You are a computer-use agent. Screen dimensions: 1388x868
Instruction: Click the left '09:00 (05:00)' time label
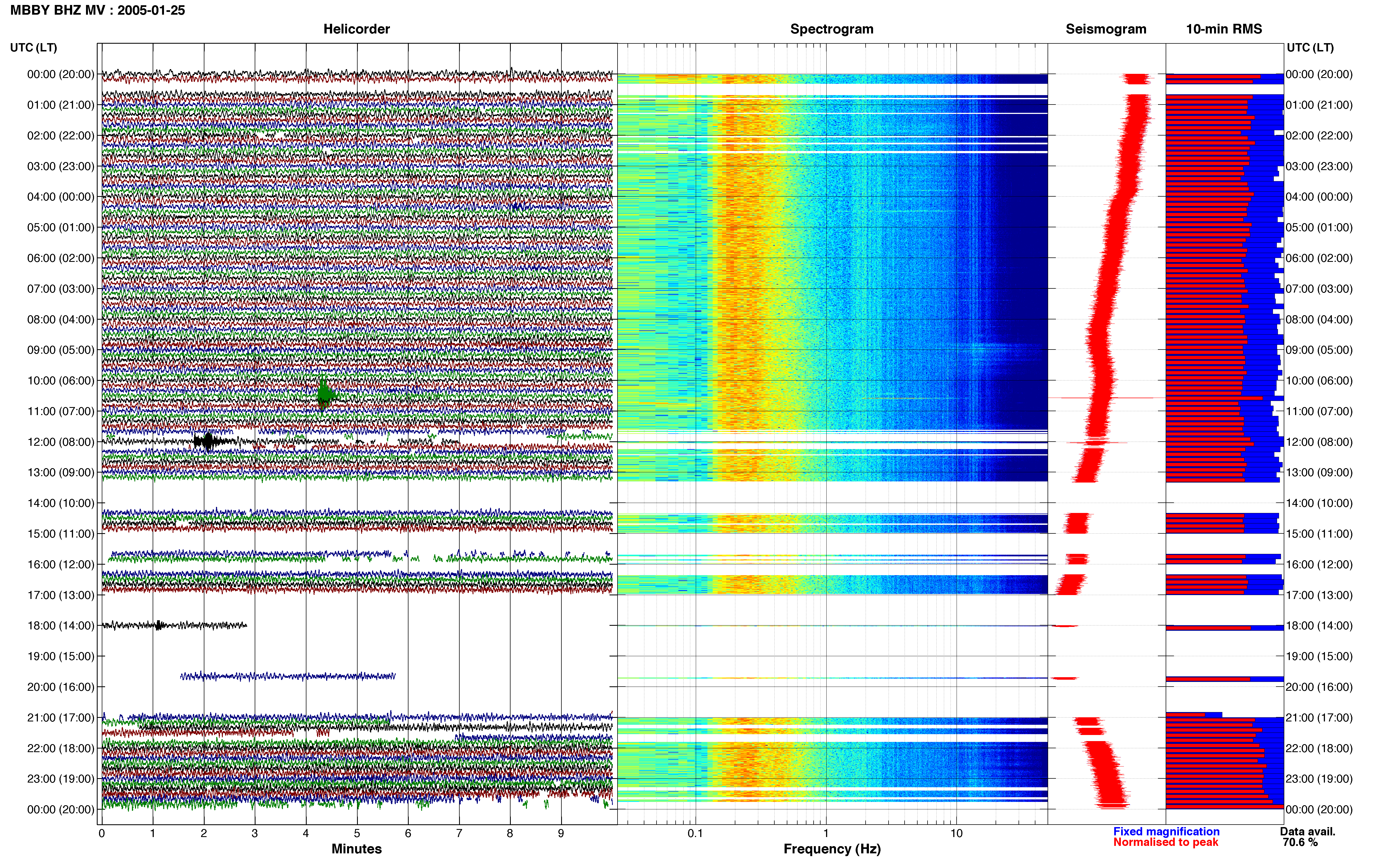click(x=61, y=350)
